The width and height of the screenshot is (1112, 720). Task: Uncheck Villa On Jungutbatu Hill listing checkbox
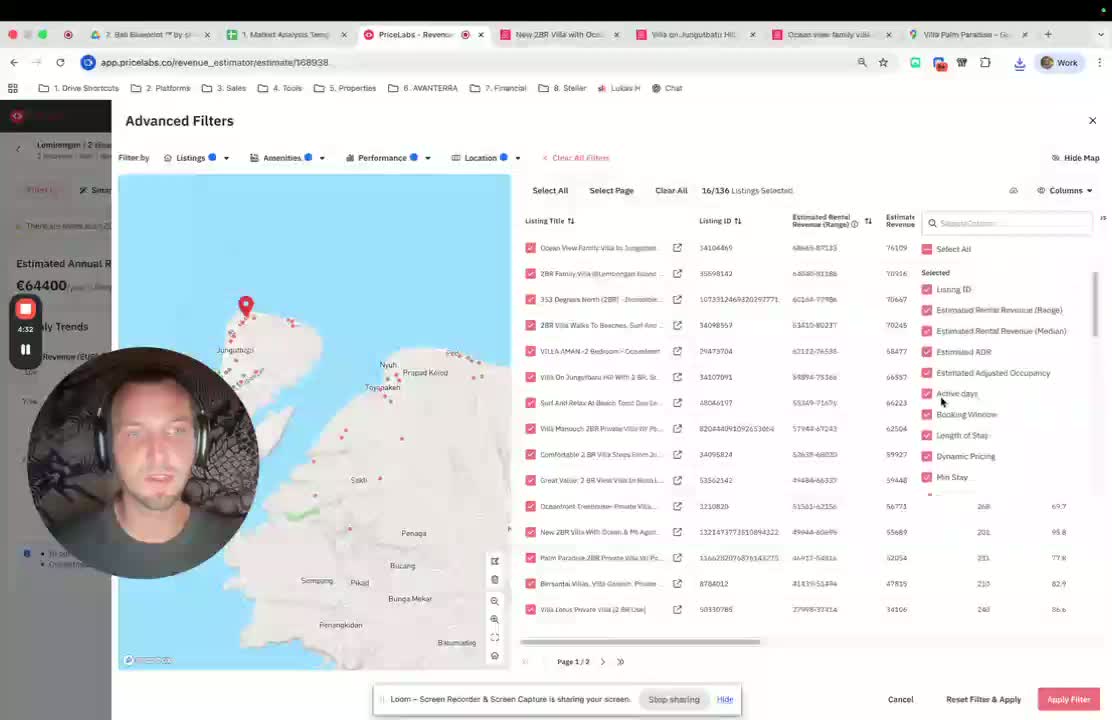[x=530, y=377]
